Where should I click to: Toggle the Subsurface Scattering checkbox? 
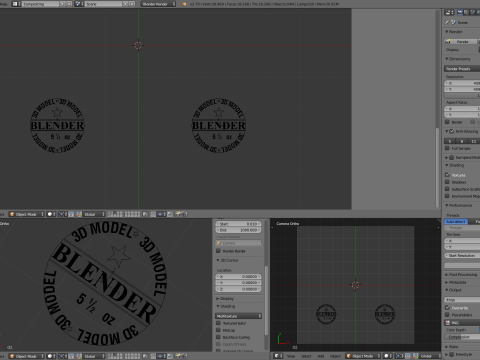click(x=448, y=189)
